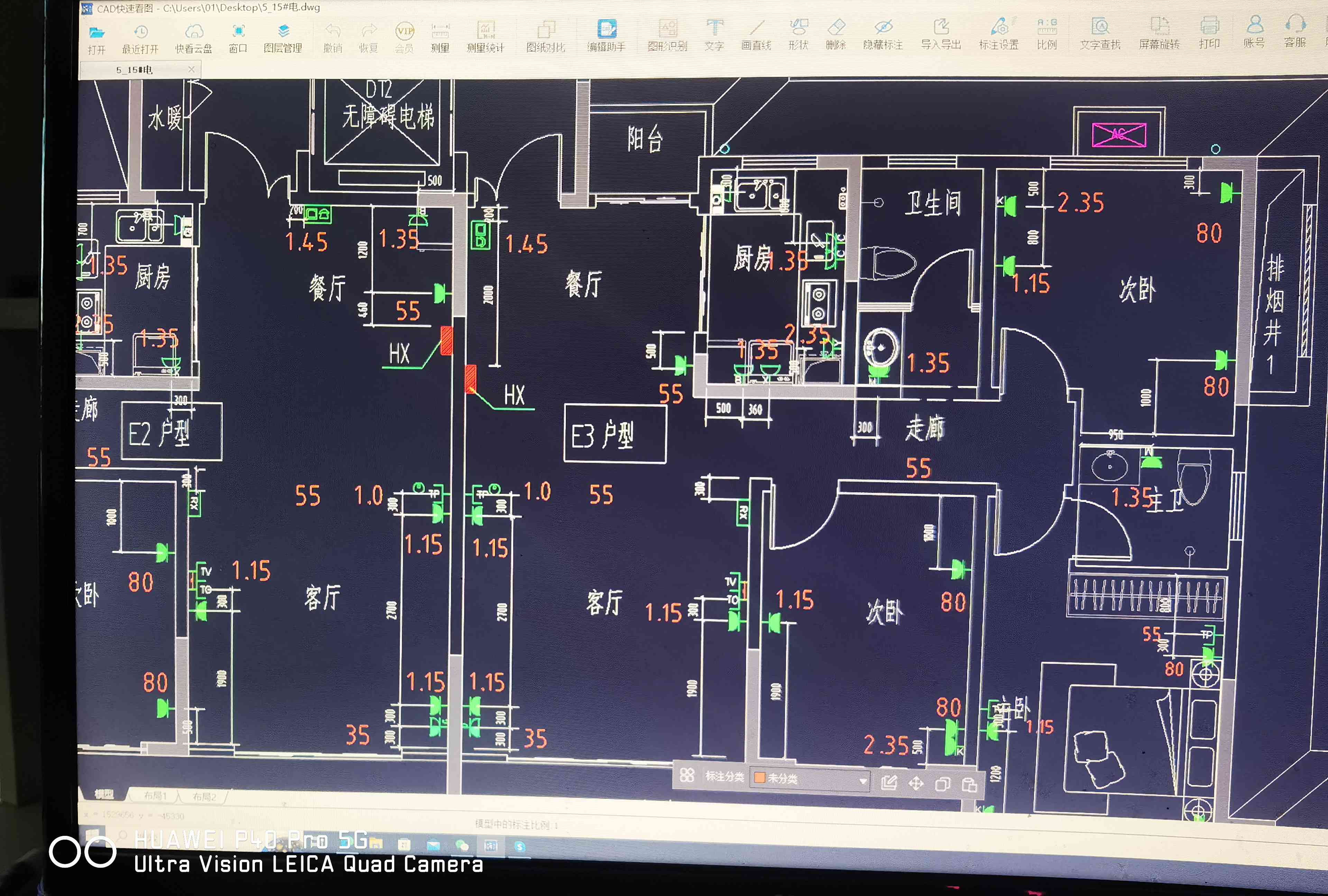
Task: Click the 窗口 window icon
Action: click(x=238, y=31)
